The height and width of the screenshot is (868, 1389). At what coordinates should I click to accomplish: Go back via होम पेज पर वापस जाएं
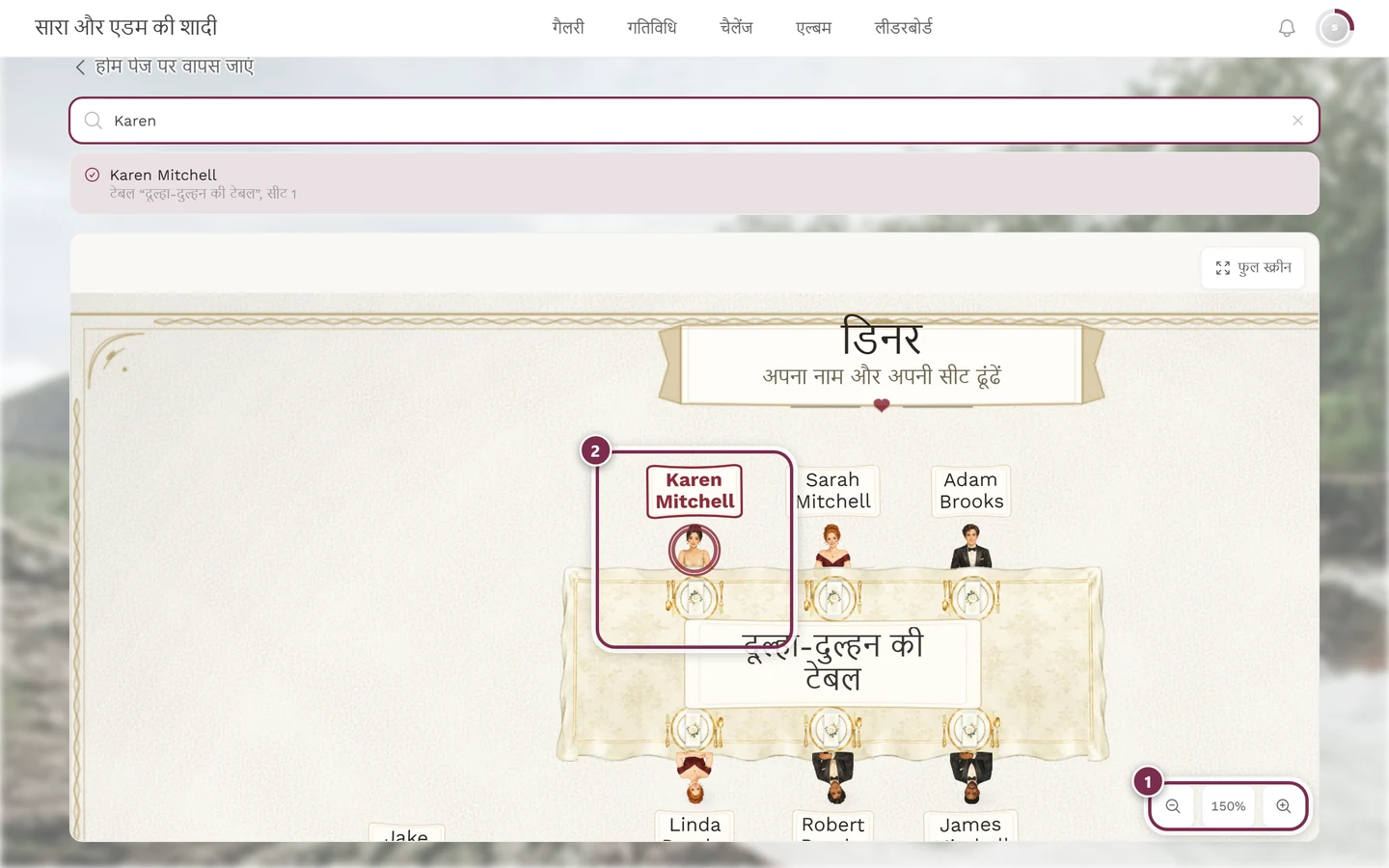pyautogui.click(x=165, y=67)
